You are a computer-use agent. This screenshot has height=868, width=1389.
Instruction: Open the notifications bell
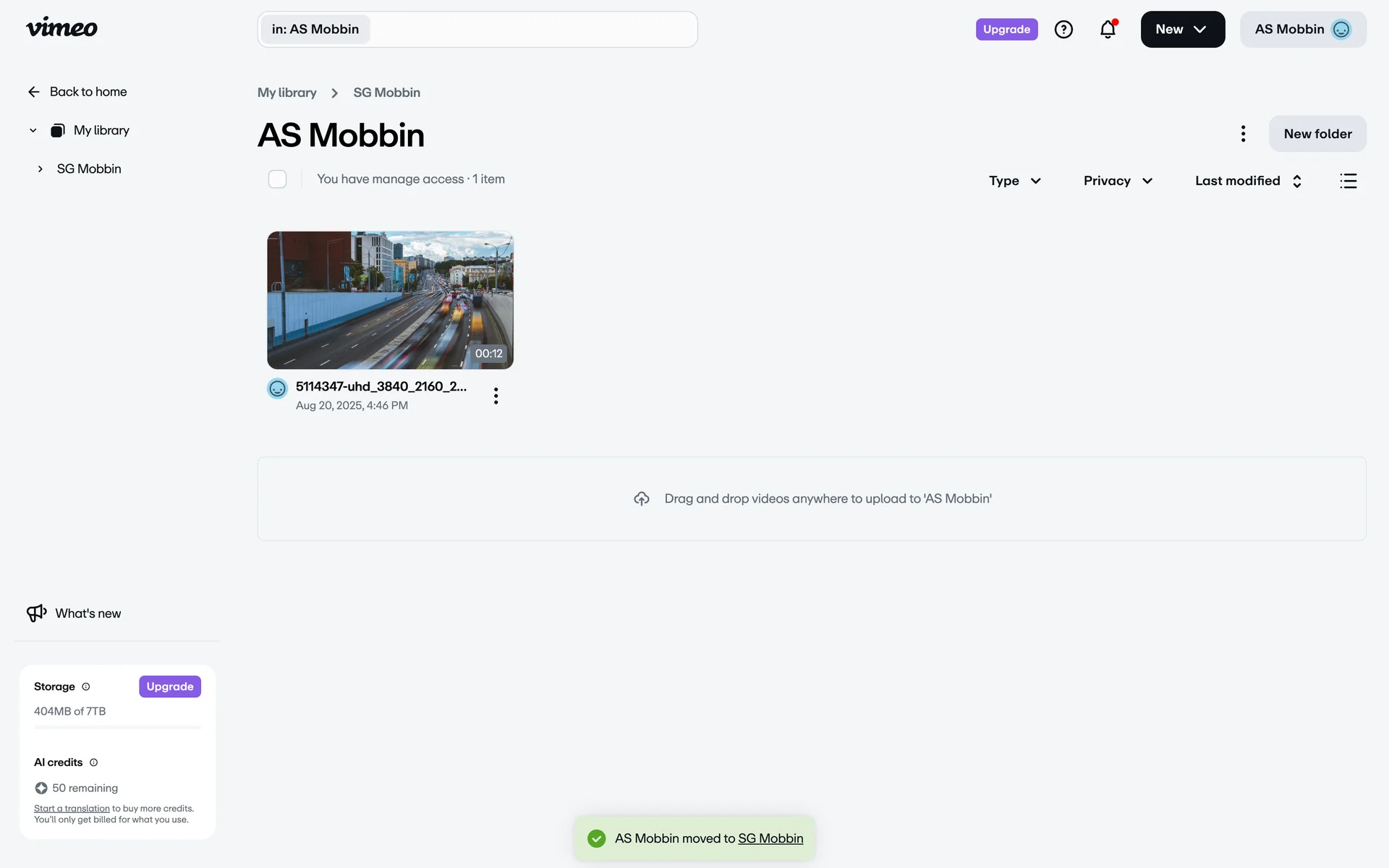(1108, 29)
